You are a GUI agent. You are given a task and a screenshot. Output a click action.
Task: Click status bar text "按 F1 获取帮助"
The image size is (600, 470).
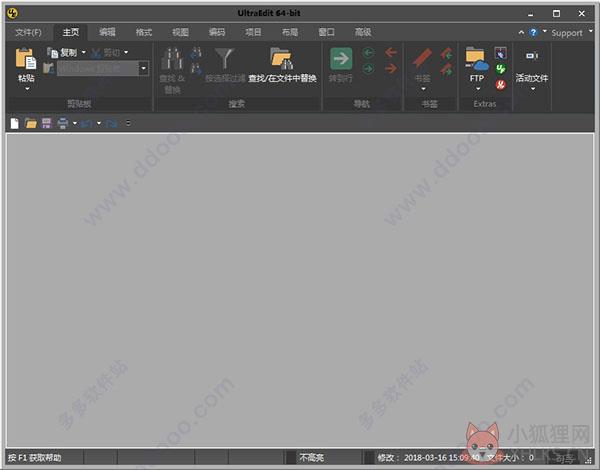pyautogui.click(x=34, y=458)
